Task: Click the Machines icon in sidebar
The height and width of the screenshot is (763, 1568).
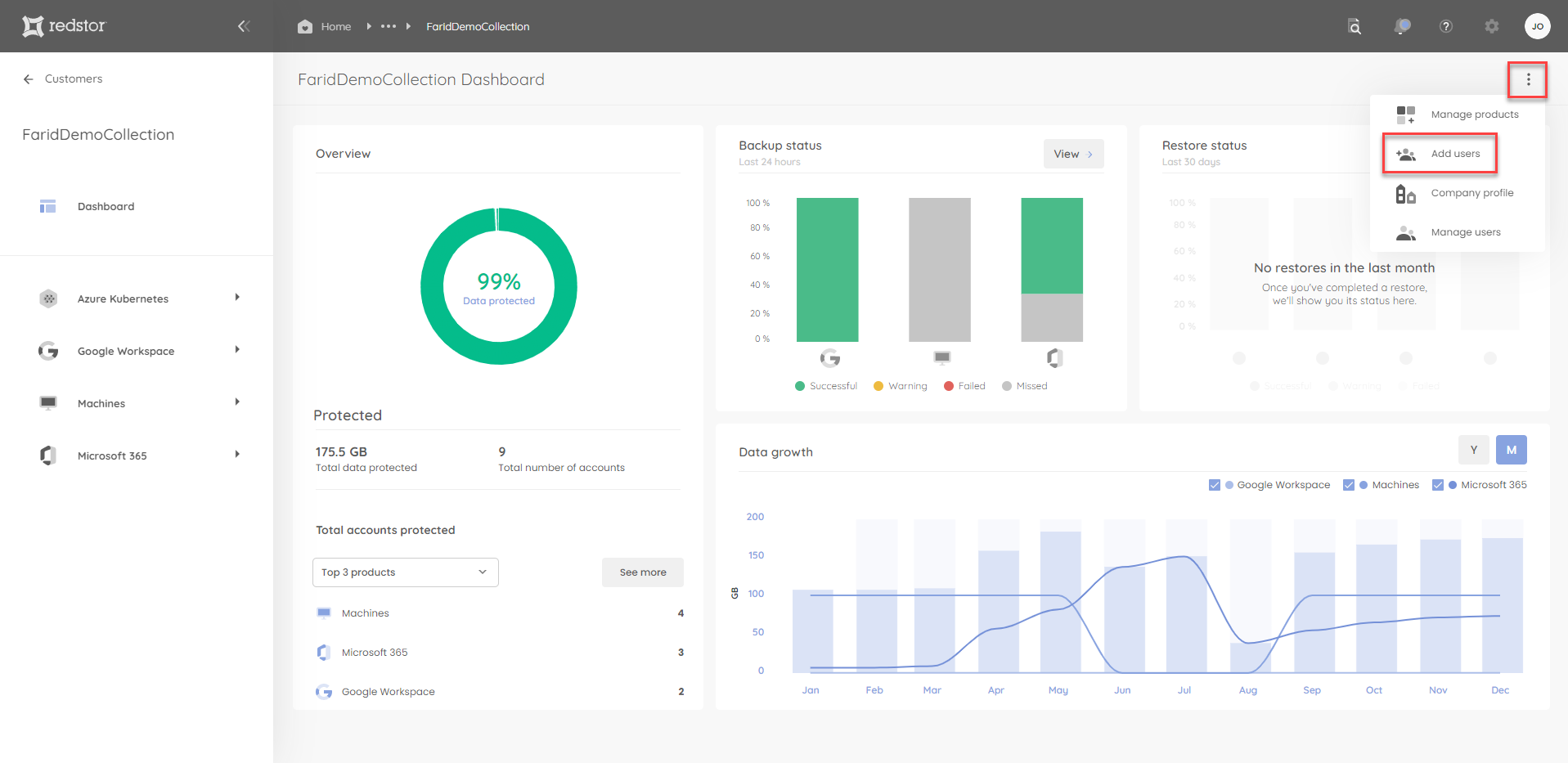Action: 48,403
